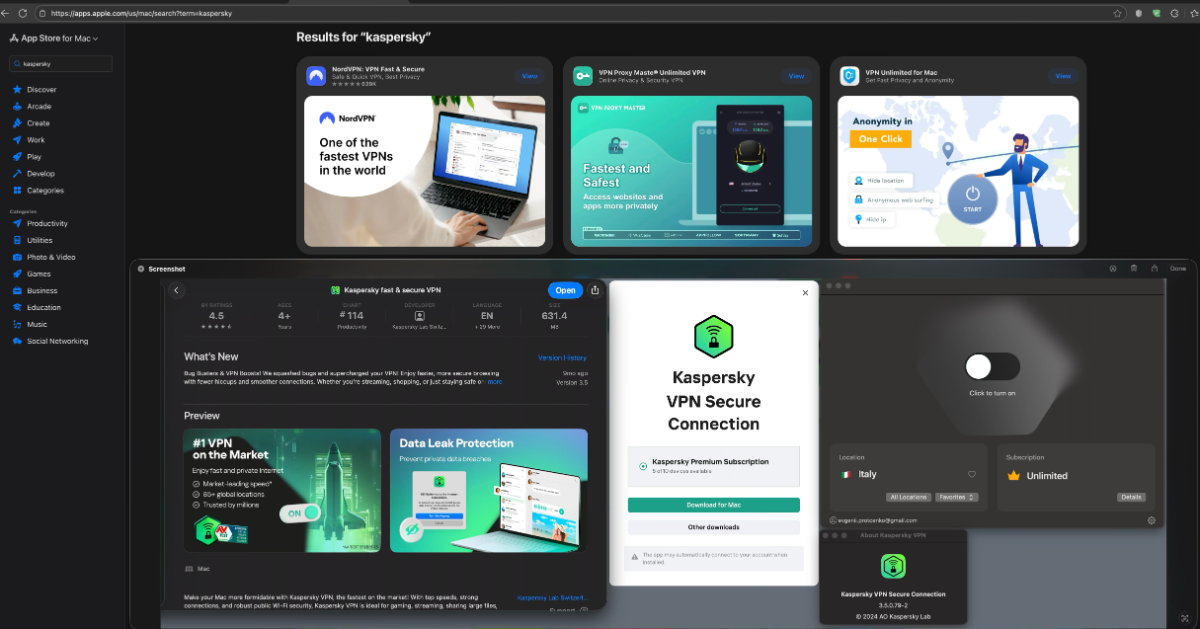Open Kaspersky Lab Switzerland developer link

click(x=552, y=598)
